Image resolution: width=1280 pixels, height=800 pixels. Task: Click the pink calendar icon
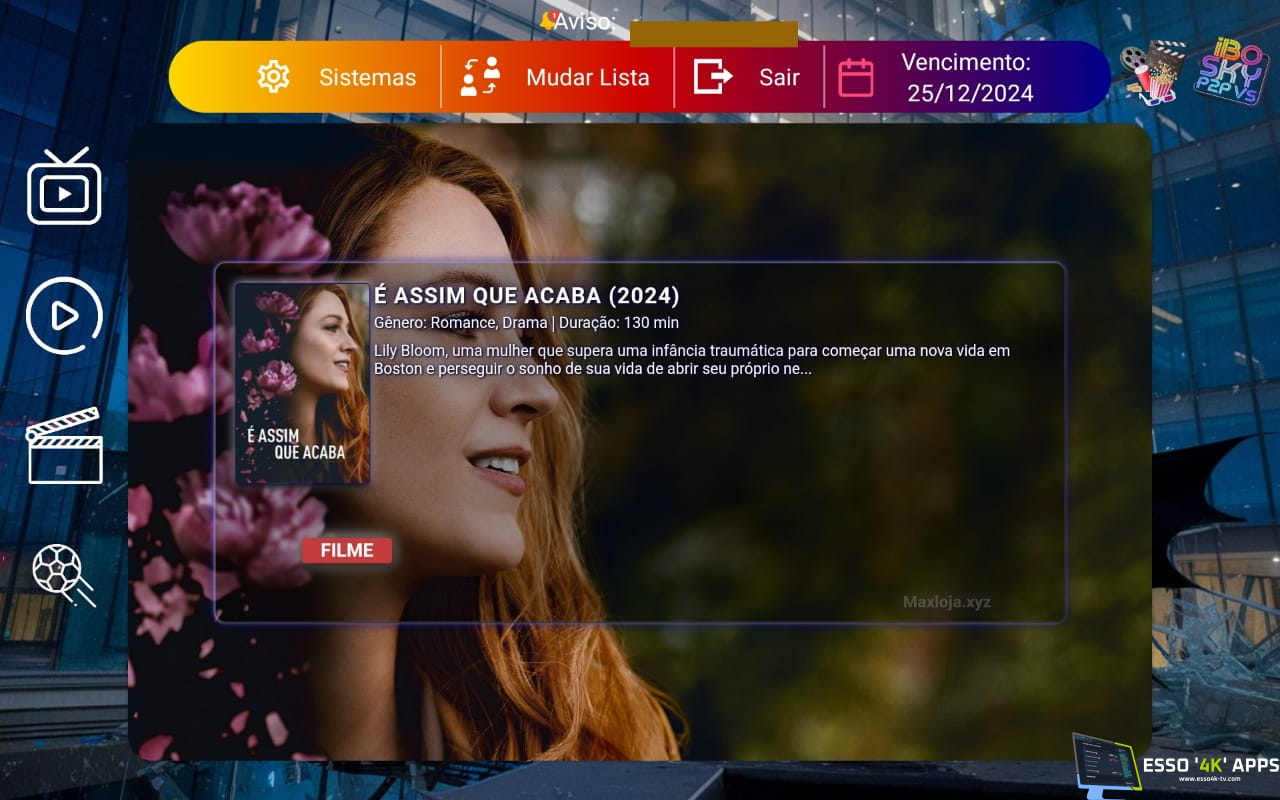(855, 77)
